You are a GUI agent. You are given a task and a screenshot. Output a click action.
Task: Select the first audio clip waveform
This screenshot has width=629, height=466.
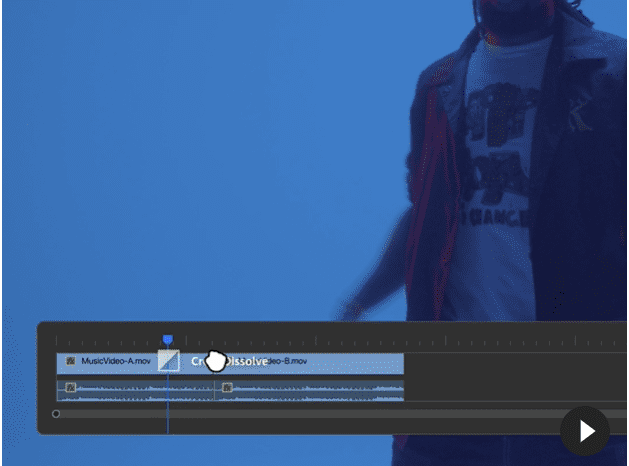pos(136,391)
